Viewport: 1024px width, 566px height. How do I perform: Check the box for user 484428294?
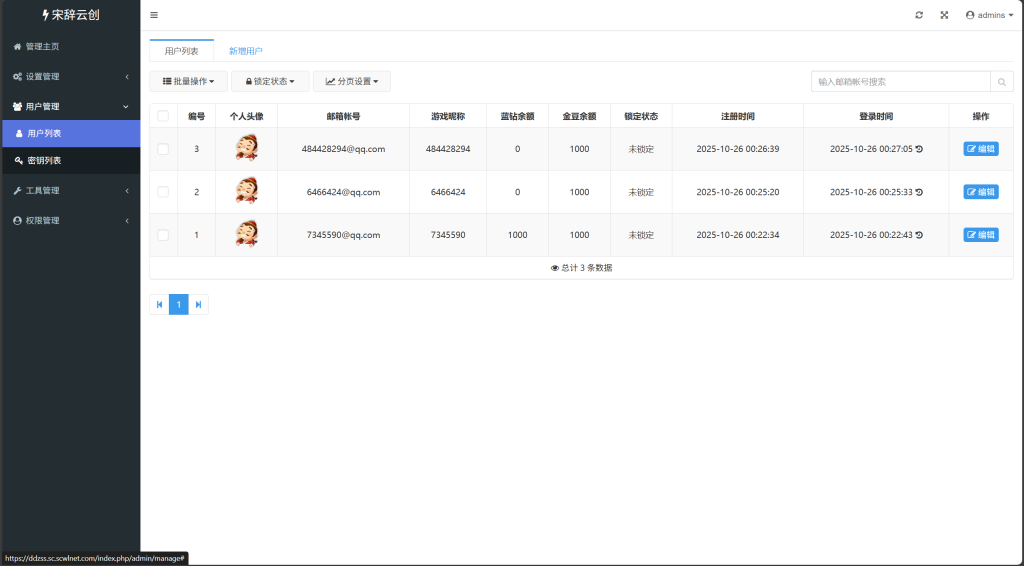coord(163,149)
